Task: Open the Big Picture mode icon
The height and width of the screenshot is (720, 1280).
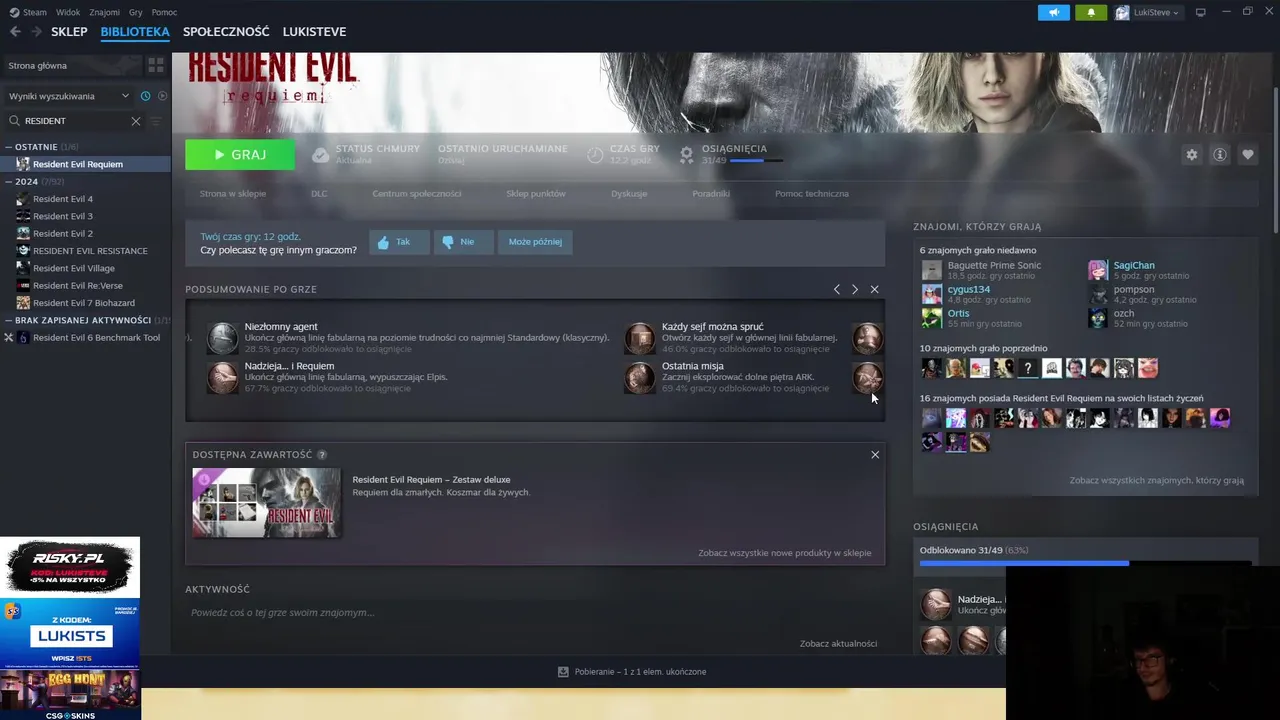Action: click(x=1201, y=12)
